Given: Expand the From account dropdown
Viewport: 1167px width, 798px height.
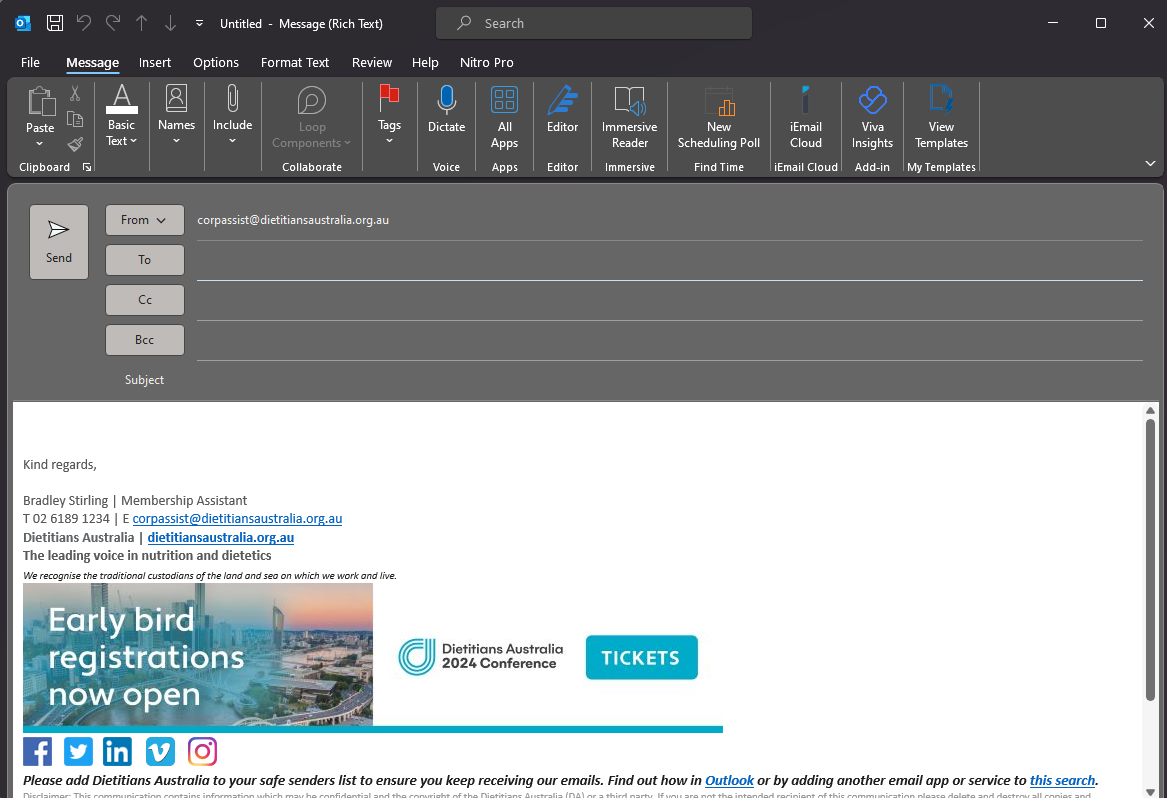Looking at the screenshot, I should (x=145, y=220).
